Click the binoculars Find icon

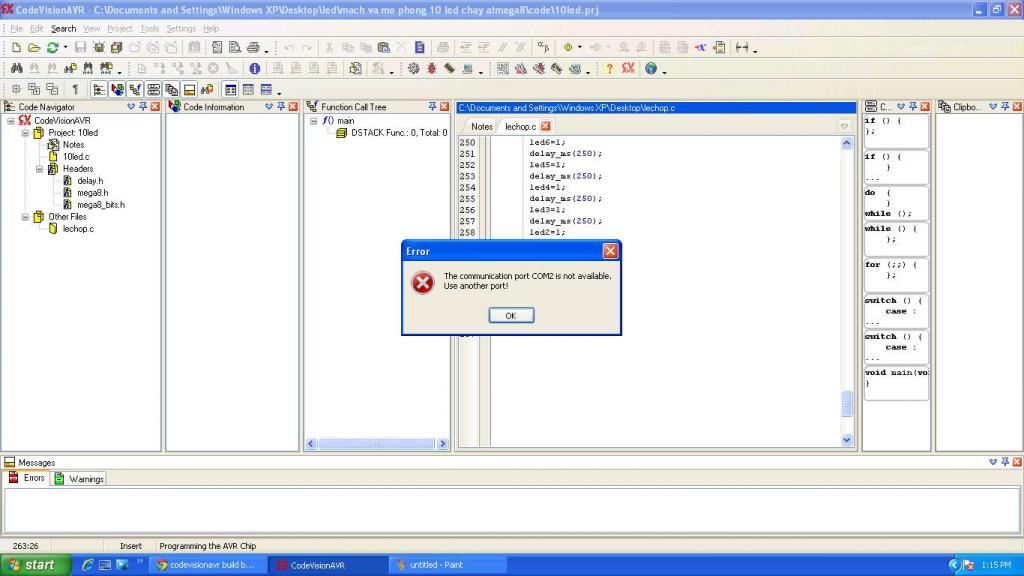16,69
